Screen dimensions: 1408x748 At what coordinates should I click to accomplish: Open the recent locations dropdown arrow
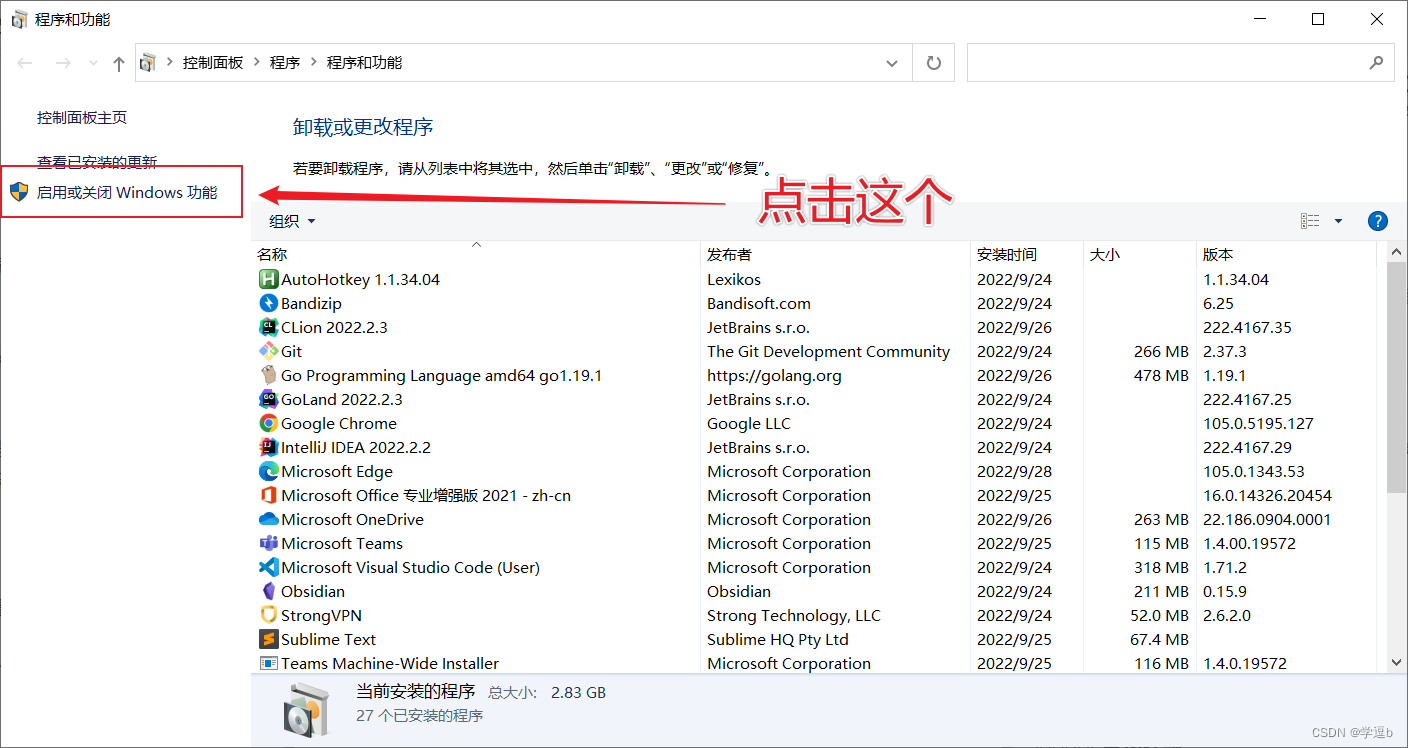tap(94, 63)
